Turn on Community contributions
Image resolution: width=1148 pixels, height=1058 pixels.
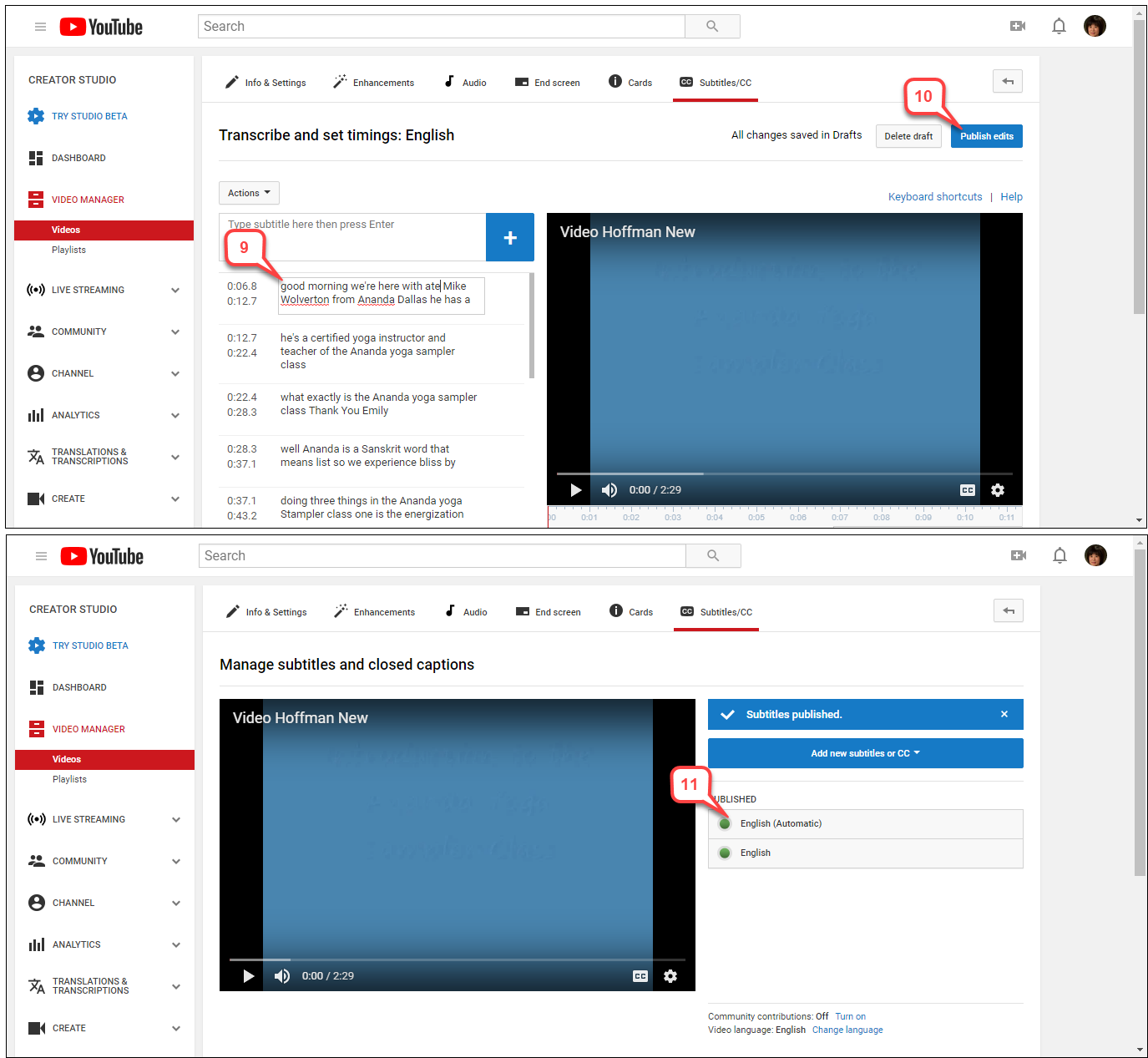coord(850,1016)
